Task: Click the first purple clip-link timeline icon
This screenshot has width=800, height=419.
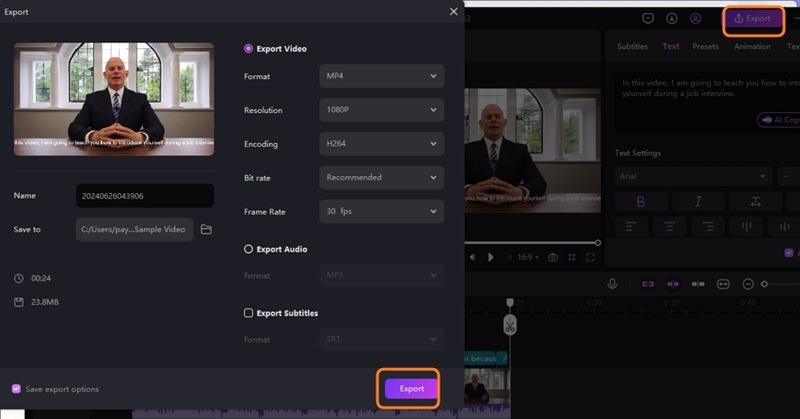Action: [x=648, y=284]
